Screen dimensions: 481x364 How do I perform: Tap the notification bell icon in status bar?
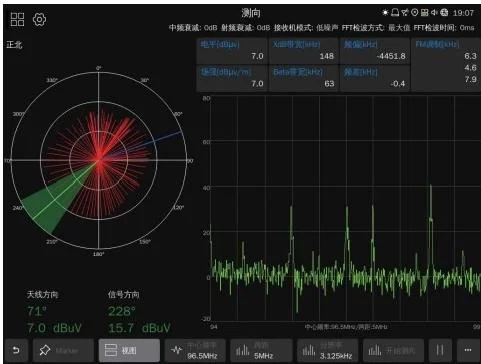pyautogui.click(x=395, y=13)
